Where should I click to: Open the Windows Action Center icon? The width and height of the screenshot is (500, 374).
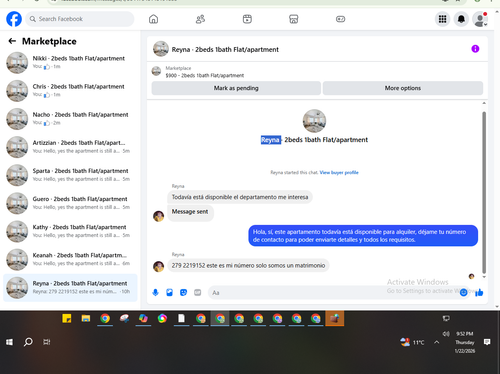tap(487, 342)
